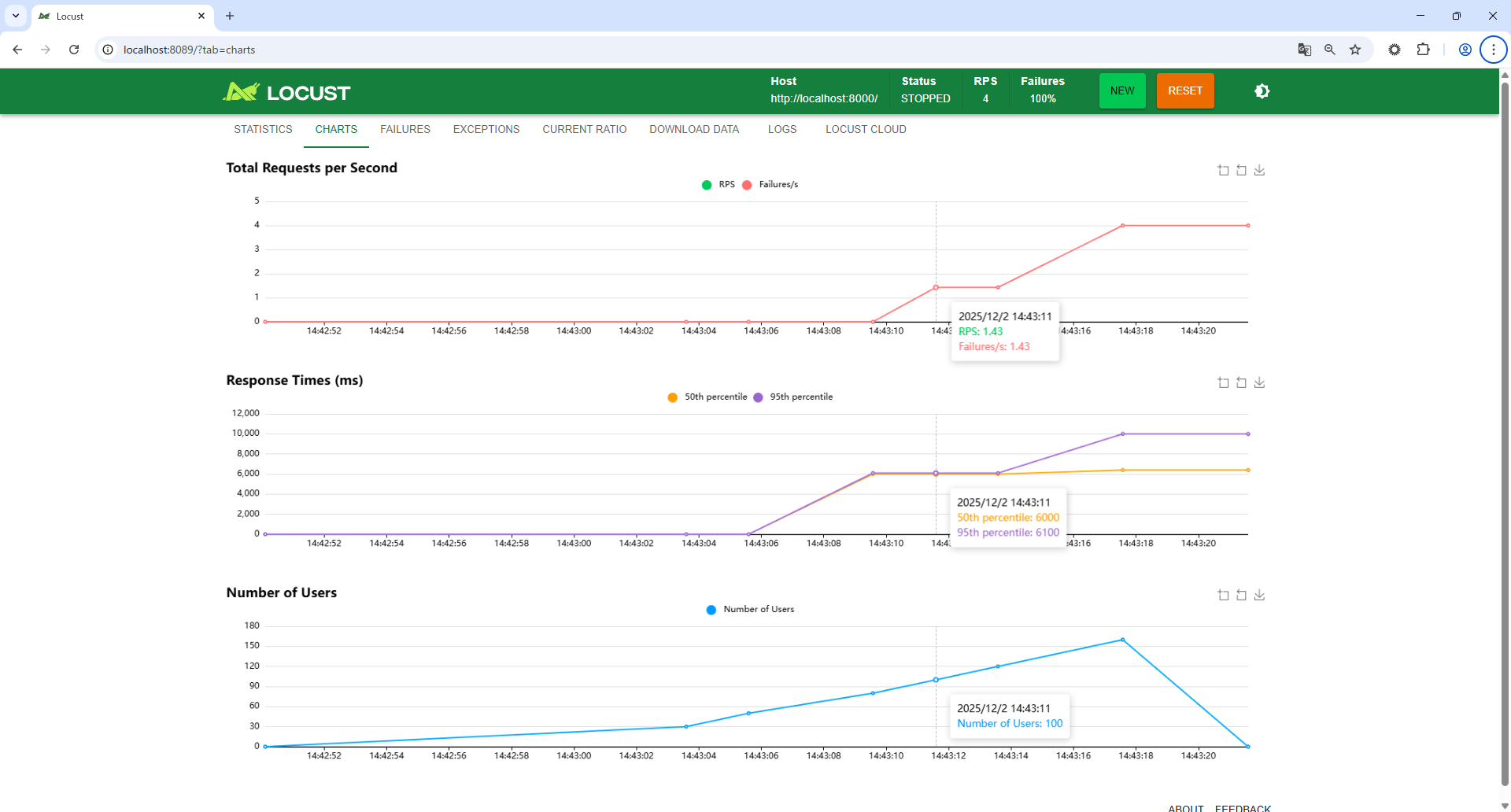The height and width of the screenshot is (812, 1511).
Task: Click the Google Translate icon in the address bar
Action: pyautogui.click(x=1304, y=49)
